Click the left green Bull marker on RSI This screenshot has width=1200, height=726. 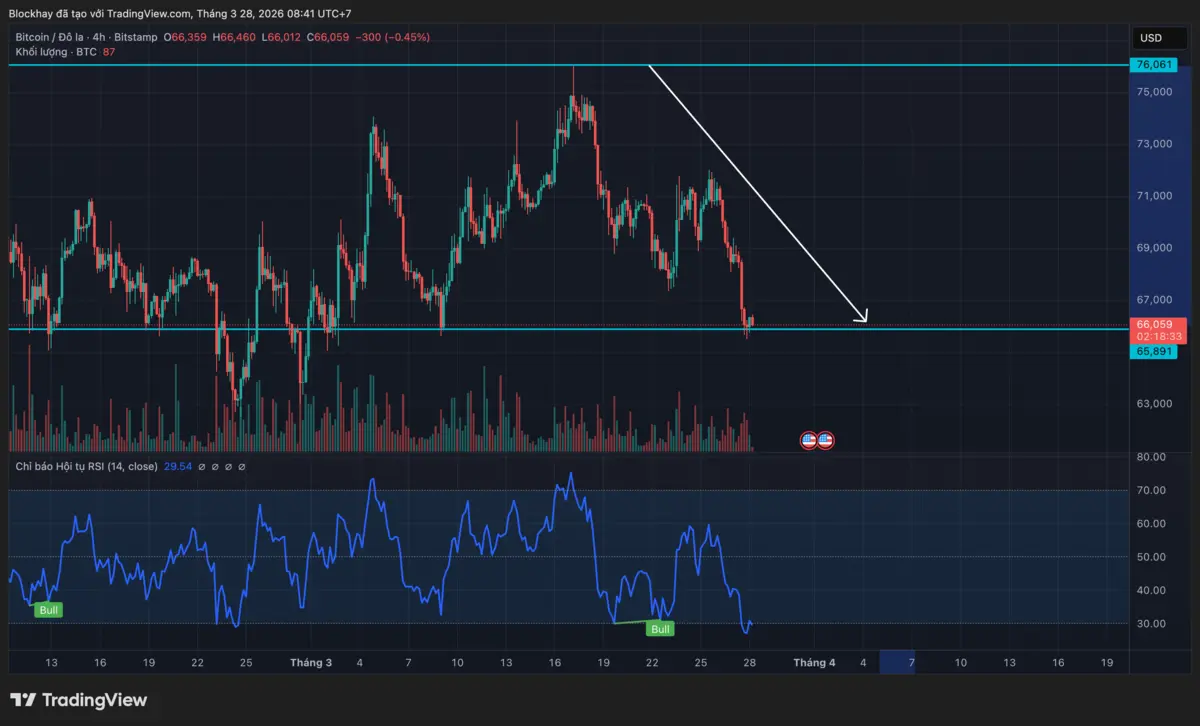point(48,610)
